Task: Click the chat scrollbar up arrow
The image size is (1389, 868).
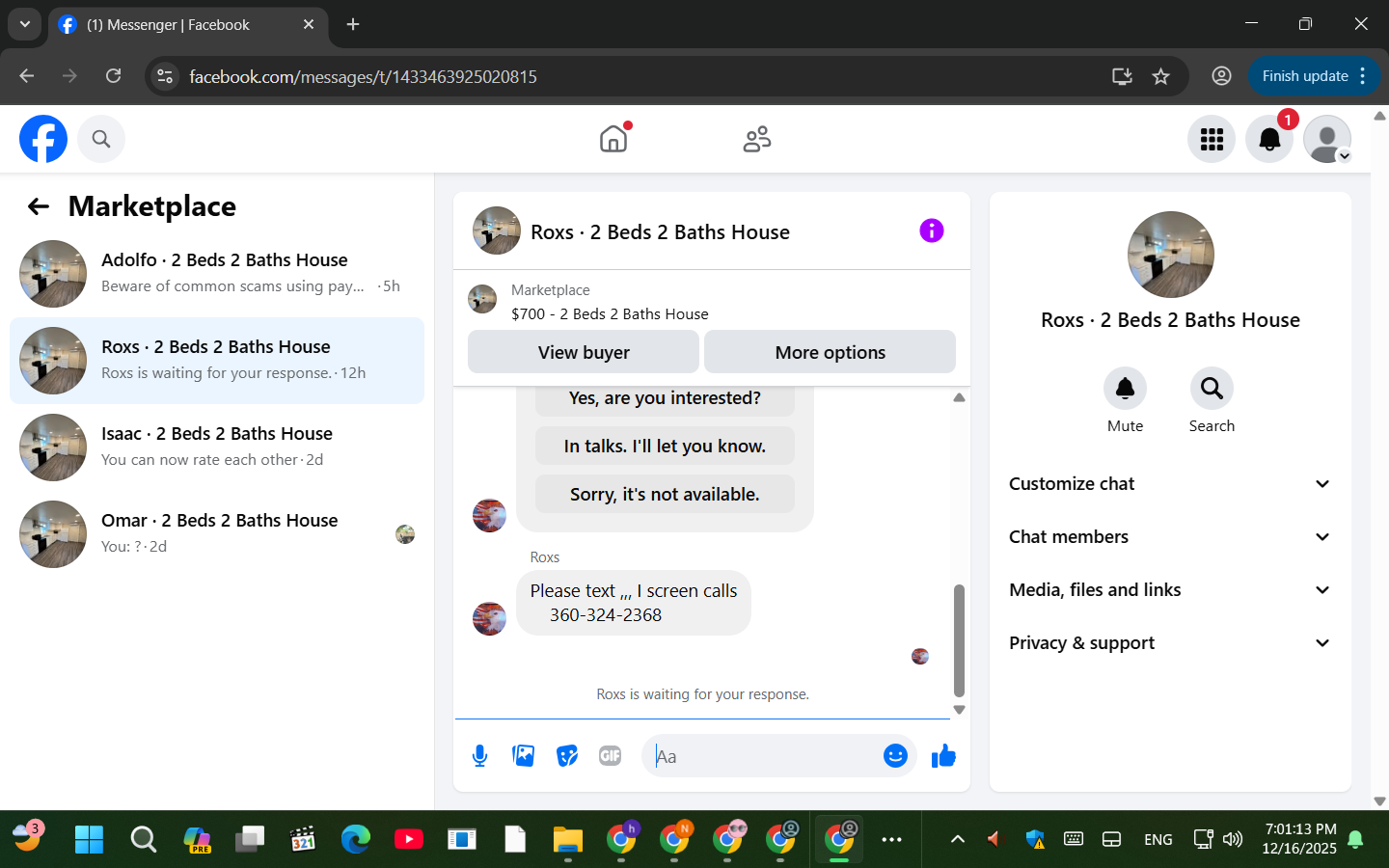Action: coord(959,397)
